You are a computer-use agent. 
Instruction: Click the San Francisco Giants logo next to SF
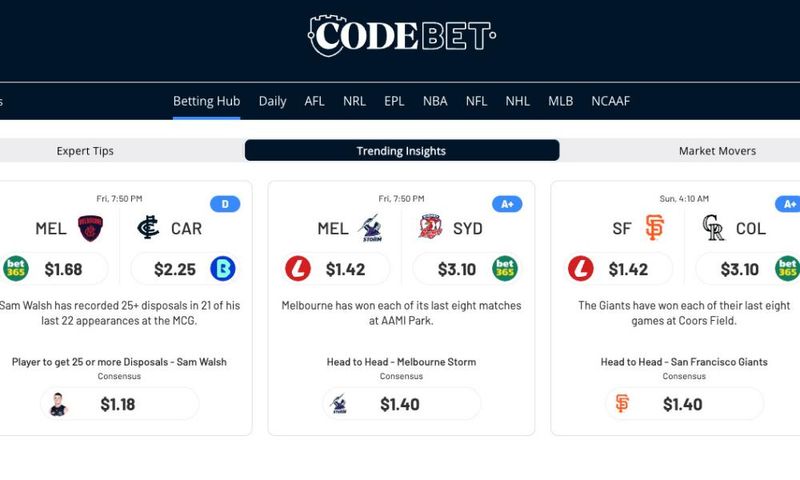tap(655, 228)
